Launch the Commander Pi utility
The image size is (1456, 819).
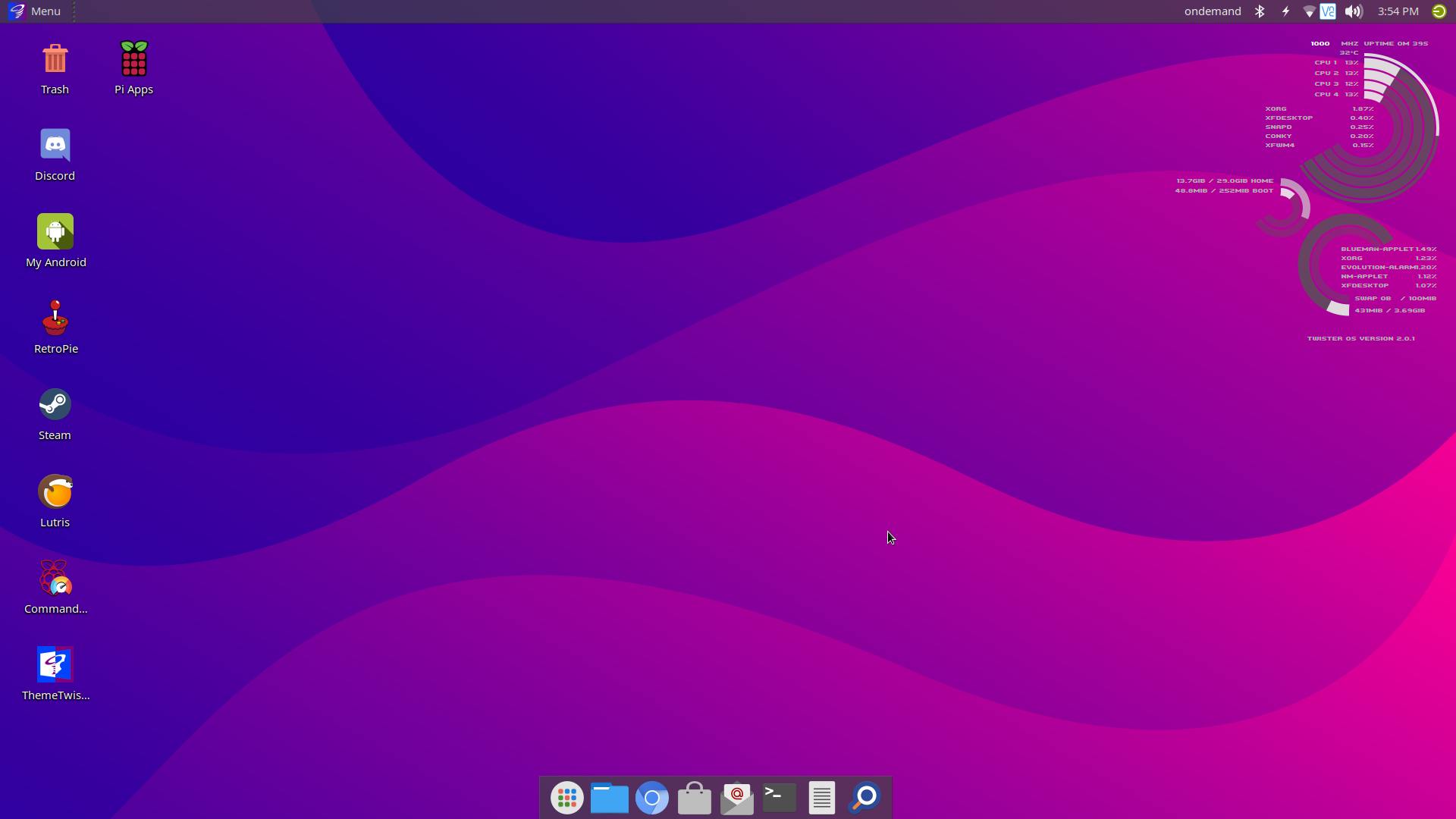(54, 576)
